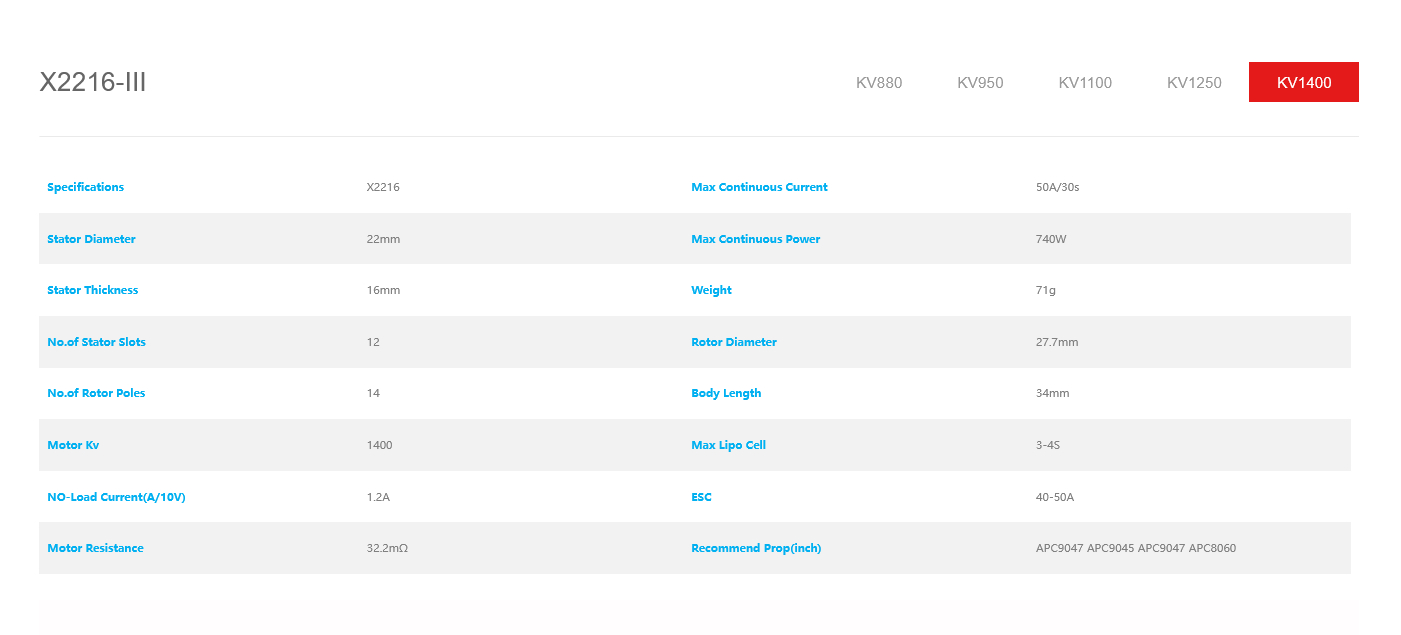Viewport: 1401px width, 635px height.
Task: Select the Max Continuous Current label
Action: coord(759,187)
